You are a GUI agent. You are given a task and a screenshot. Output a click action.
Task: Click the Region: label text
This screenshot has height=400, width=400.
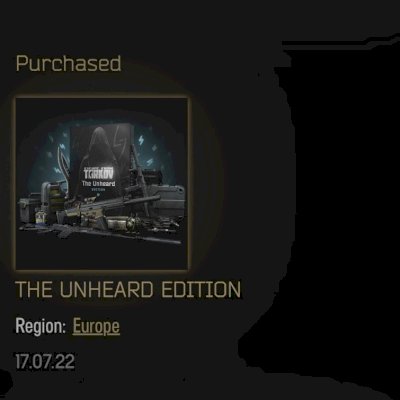tap(41, 326)
